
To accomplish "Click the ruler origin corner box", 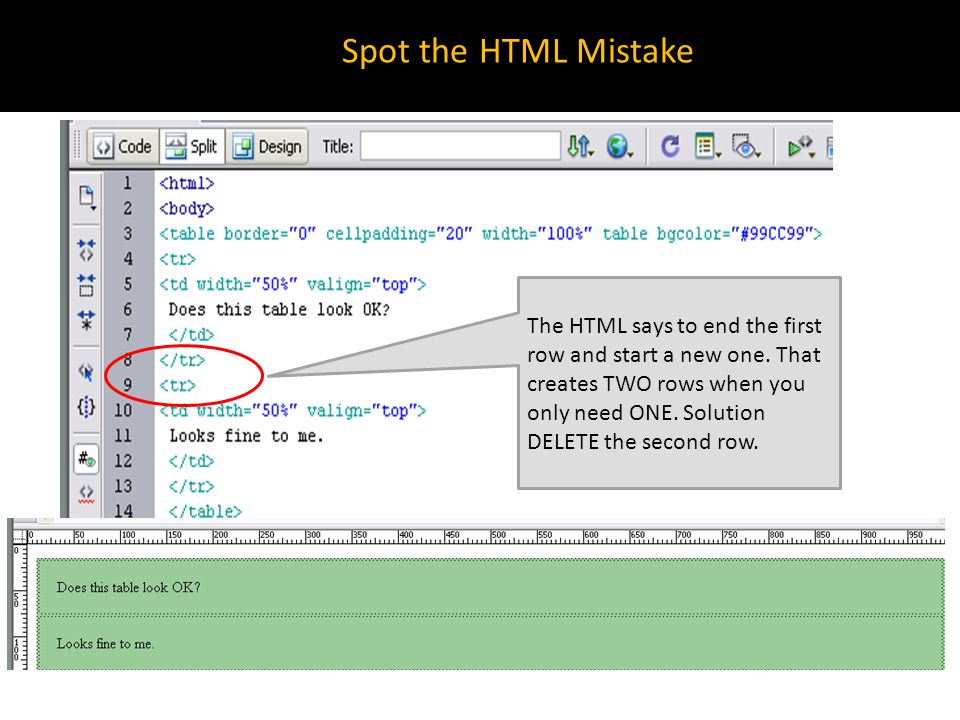I will coord(19,537).
